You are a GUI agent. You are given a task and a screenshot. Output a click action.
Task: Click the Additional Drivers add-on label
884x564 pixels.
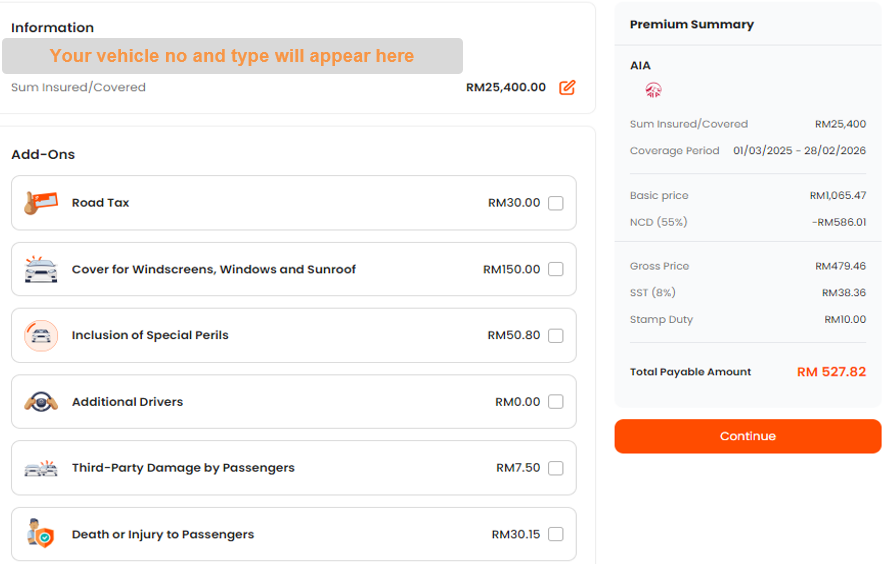pos(127,402)
